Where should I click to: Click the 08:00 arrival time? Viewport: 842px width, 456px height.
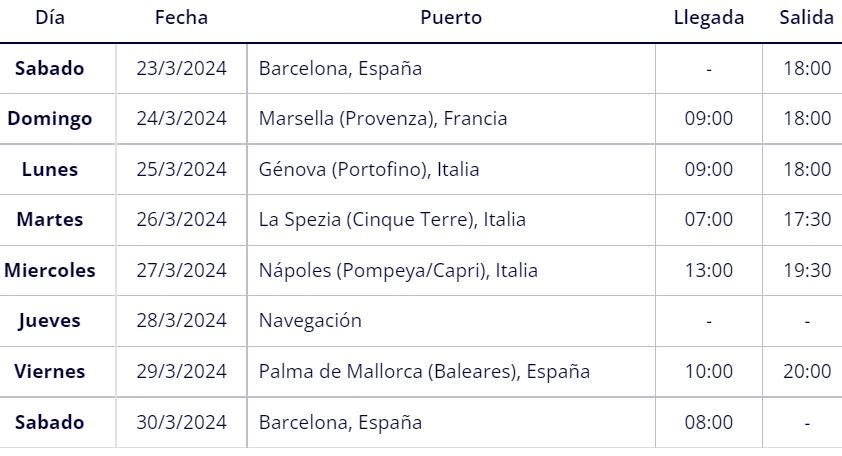pos(709,423)
